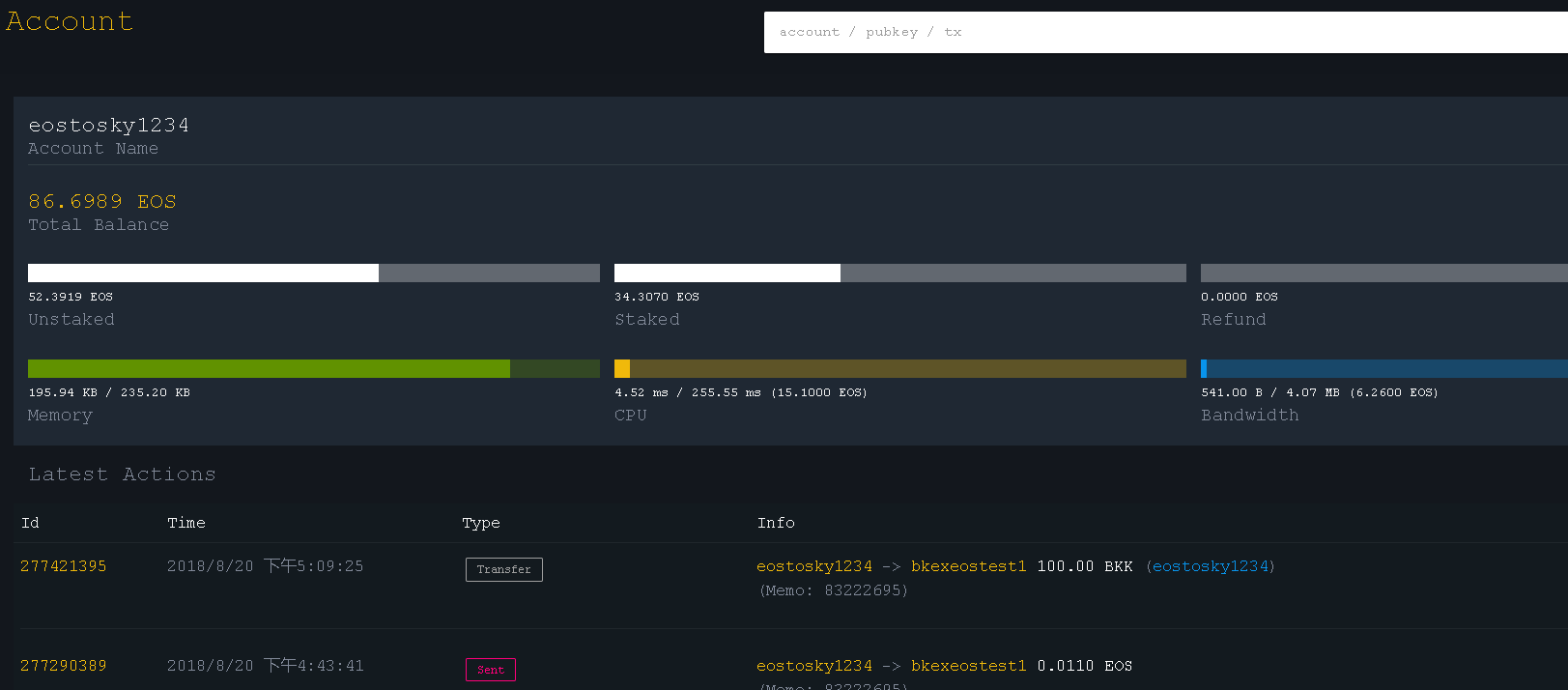Viewport: 1568px width, 690px height.
Task: Select the 0.0110 EOS amount
Action: click(1085, 666)
